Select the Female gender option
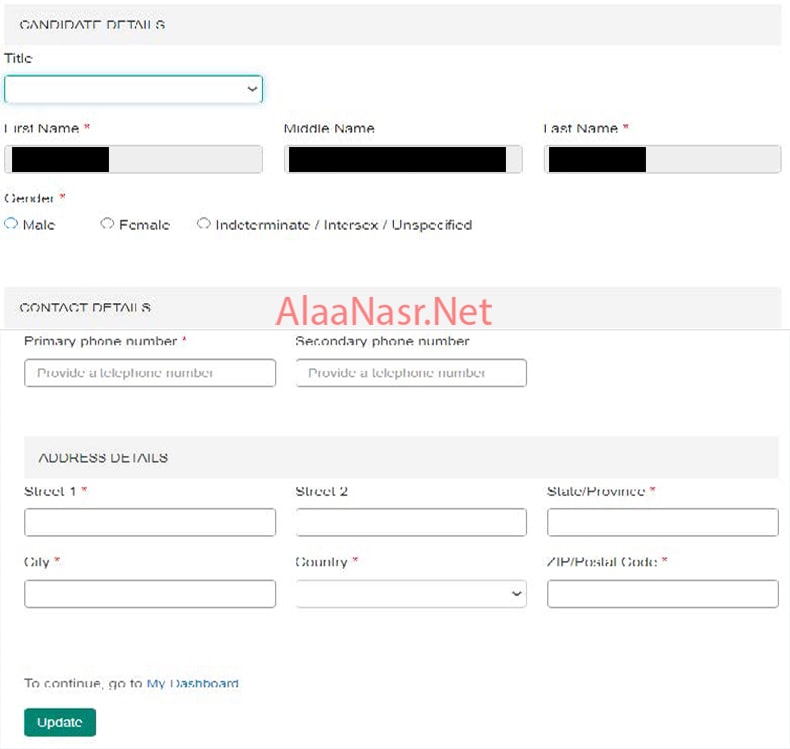 click(x=107, y=225)
